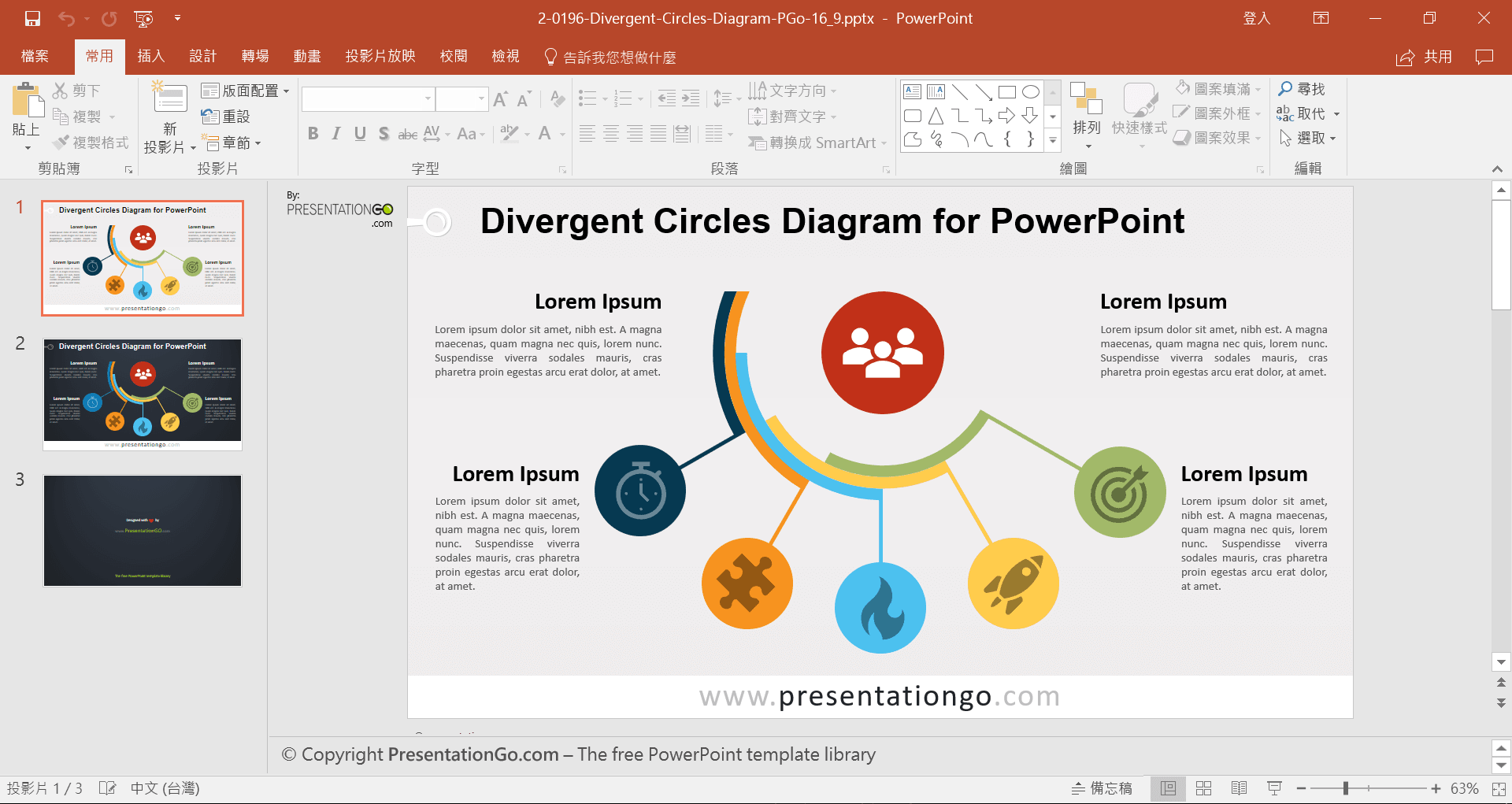Click 尋找 find button
Viewport: 1512px width, 804px height.
(1302, 89)
